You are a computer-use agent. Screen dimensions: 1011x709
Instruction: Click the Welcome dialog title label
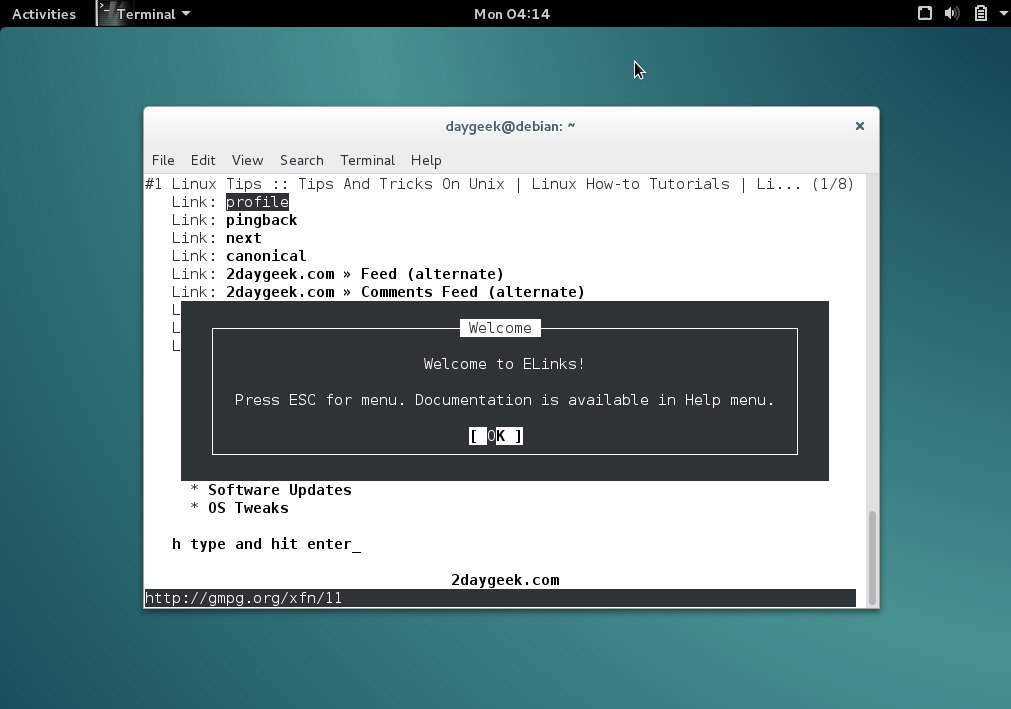(500, 328)
